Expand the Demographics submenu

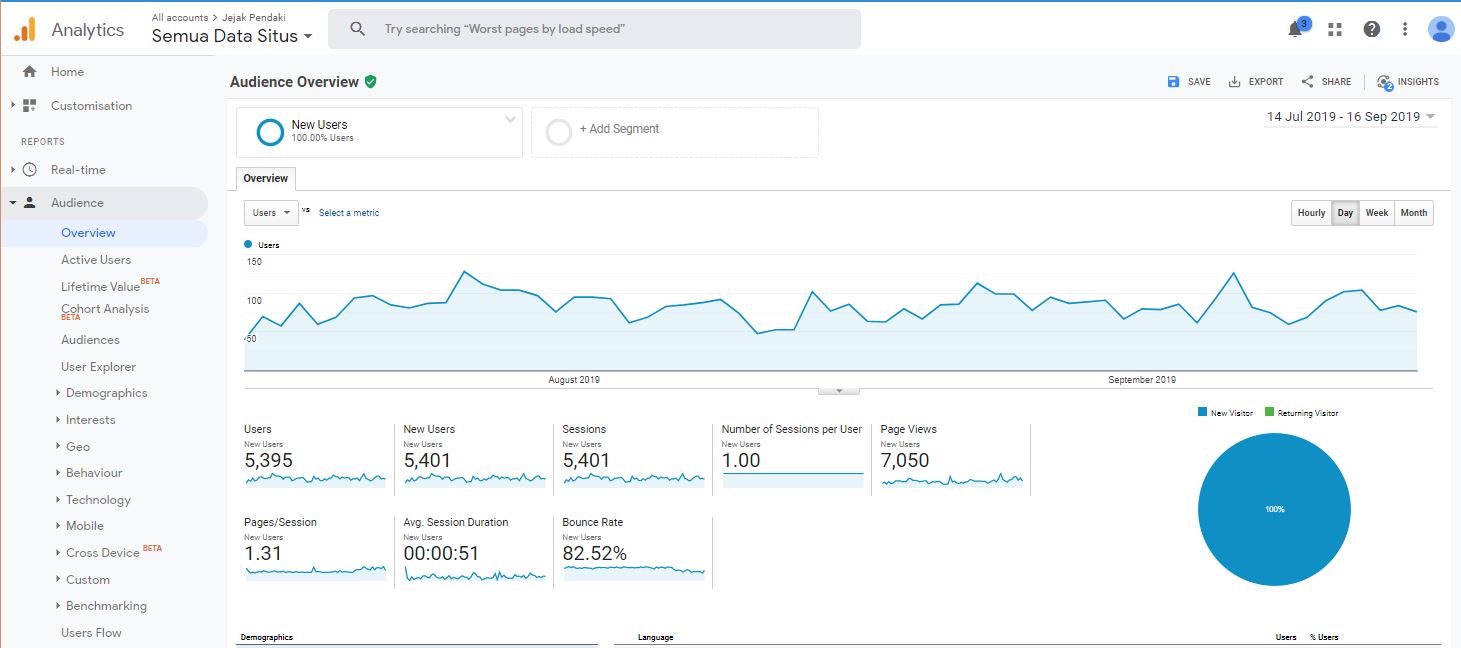click(58, 393)
